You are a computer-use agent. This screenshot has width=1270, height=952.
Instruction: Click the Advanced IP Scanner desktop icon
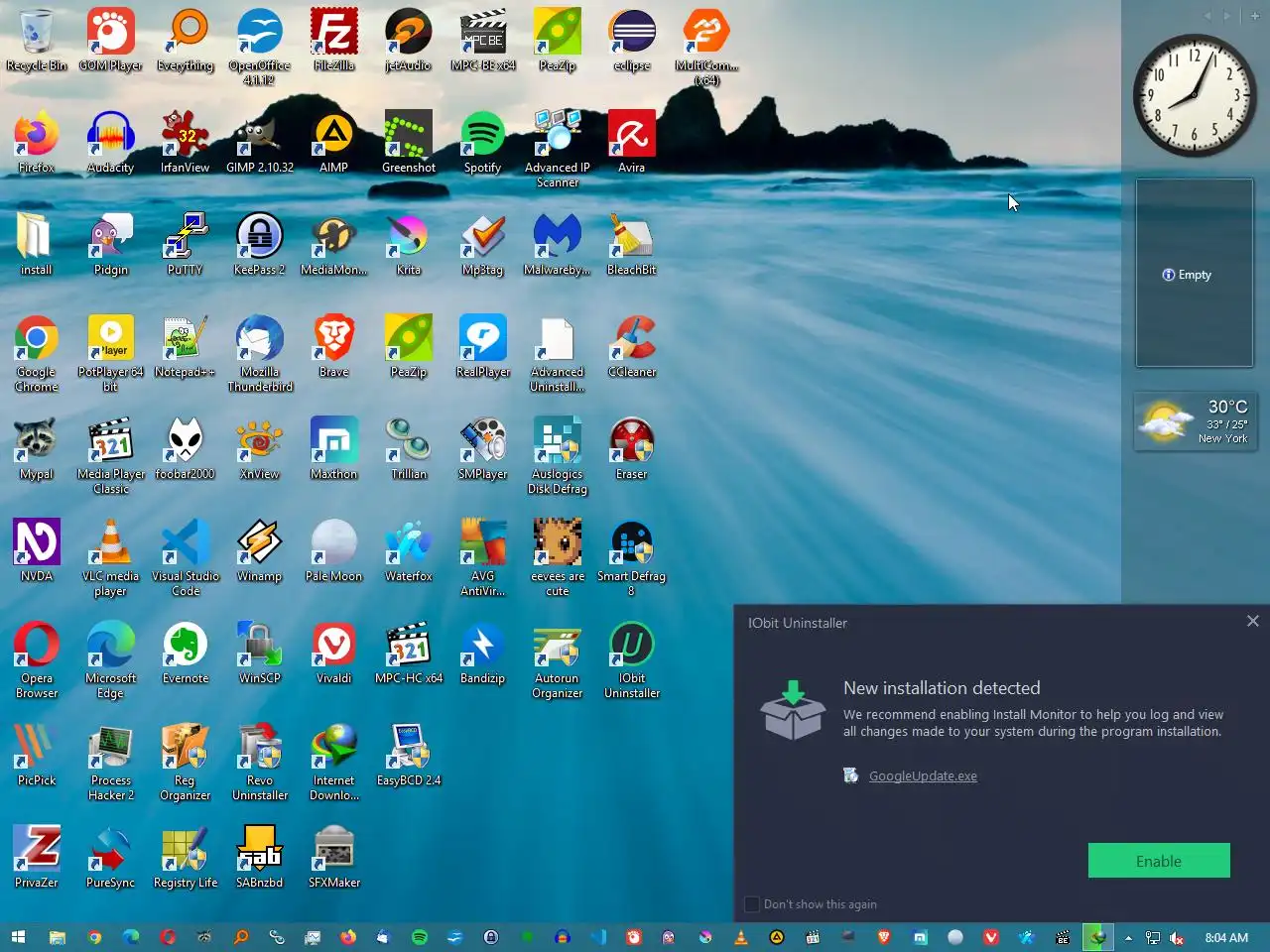pos(558,149)
